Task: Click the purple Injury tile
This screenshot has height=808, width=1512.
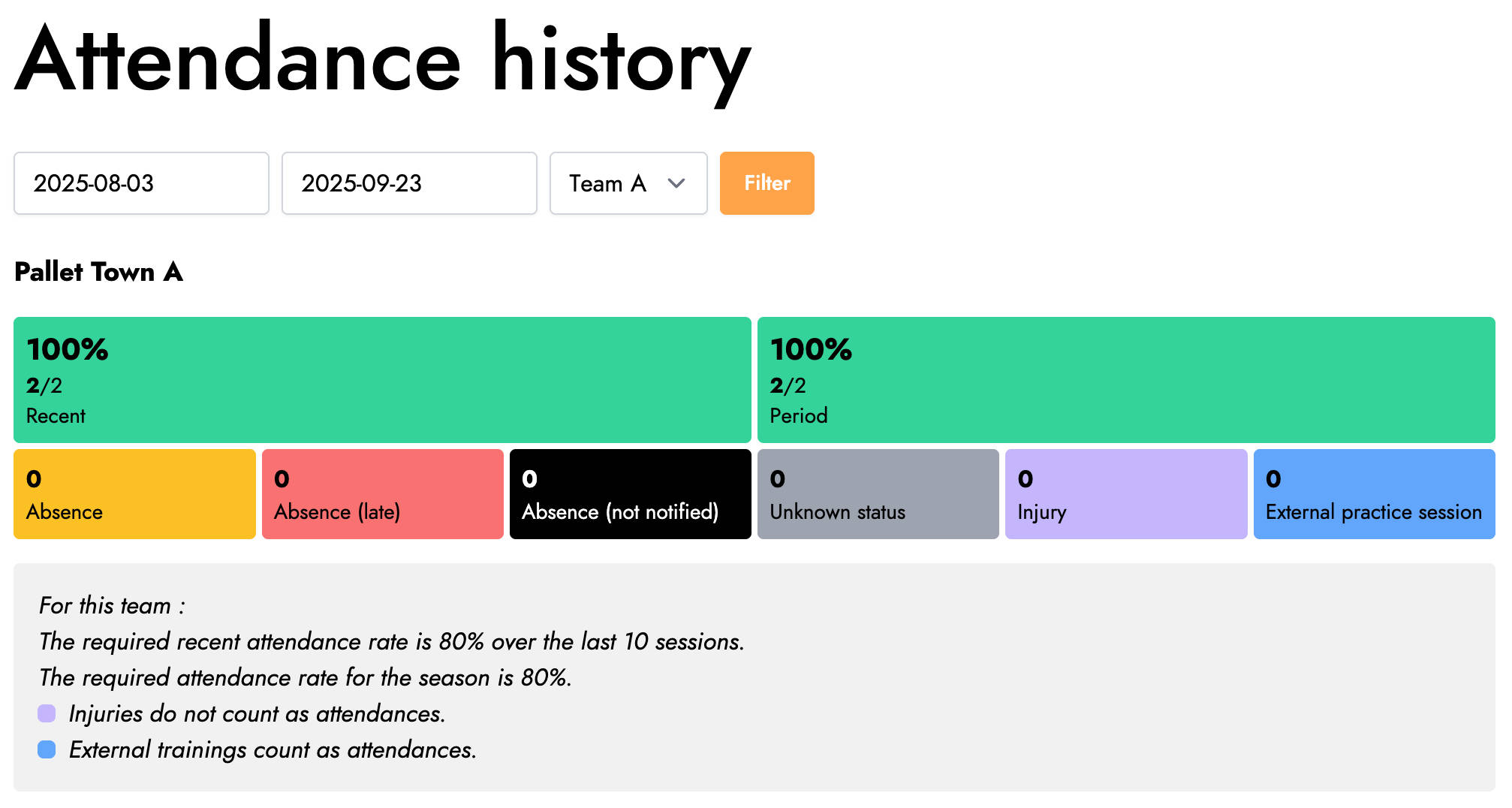Action: pyautogui.click(x=1126, y=494)
